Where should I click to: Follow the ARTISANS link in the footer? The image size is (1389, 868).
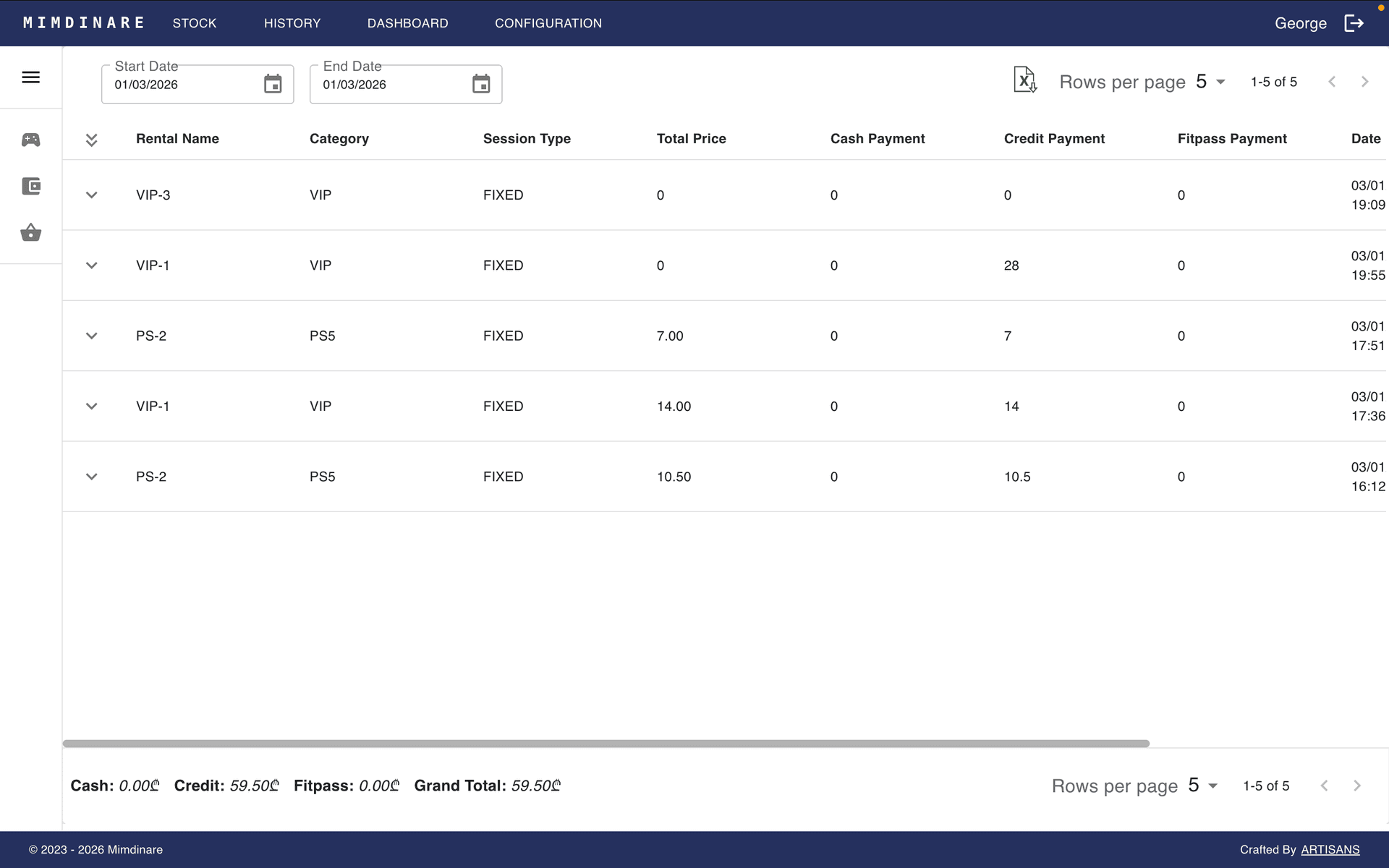tap(1330, 850)
